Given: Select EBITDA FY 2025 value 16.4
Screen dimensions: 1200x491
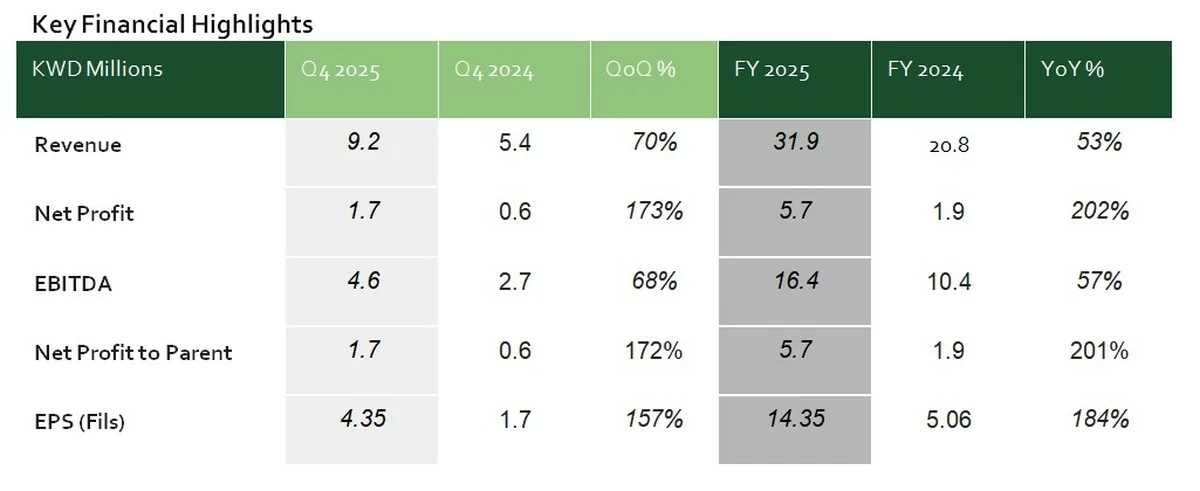Looking at the screenshot, I should click(796, 282).
